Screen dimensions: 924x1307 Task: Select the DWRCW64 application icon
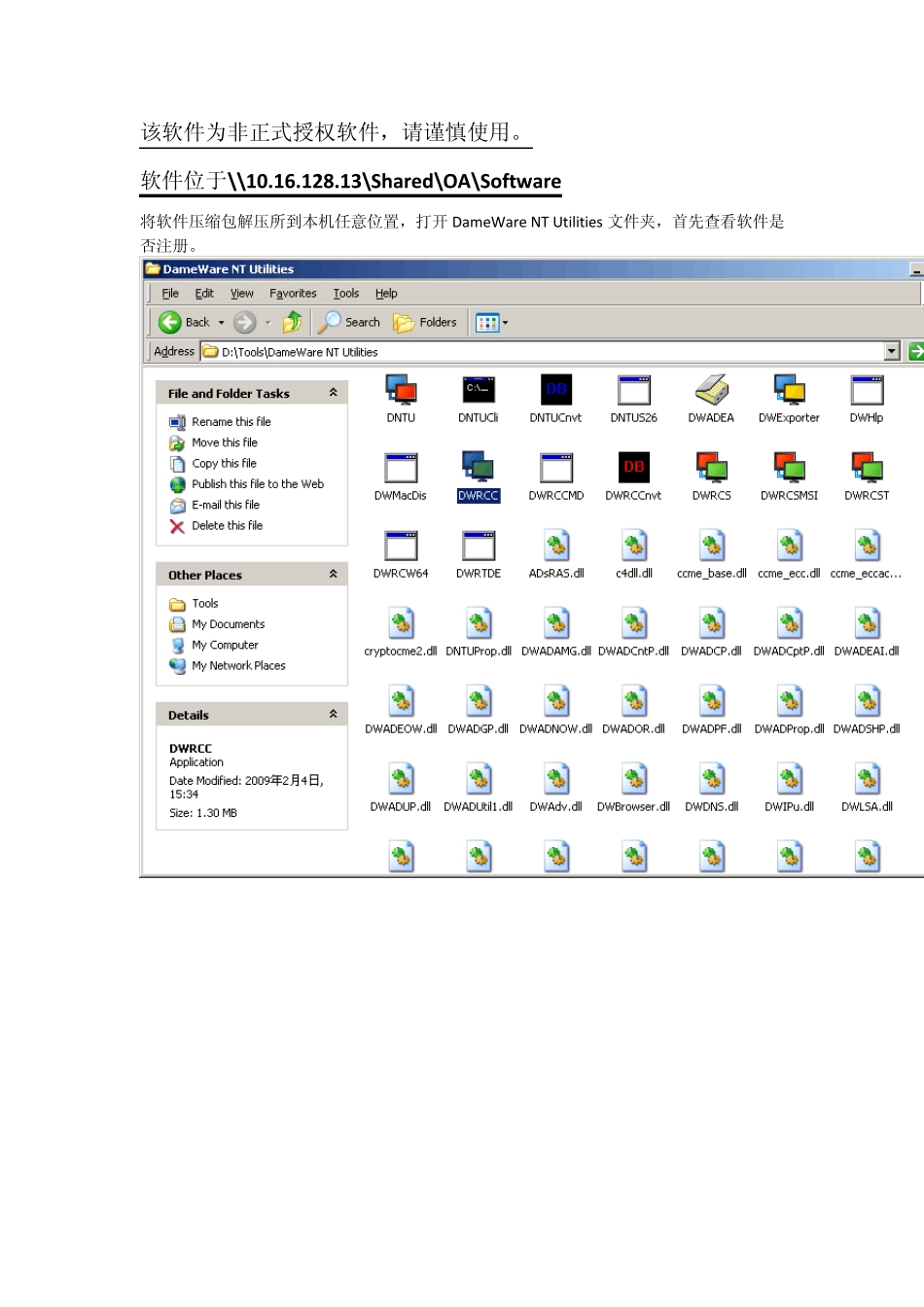(401, 546)
